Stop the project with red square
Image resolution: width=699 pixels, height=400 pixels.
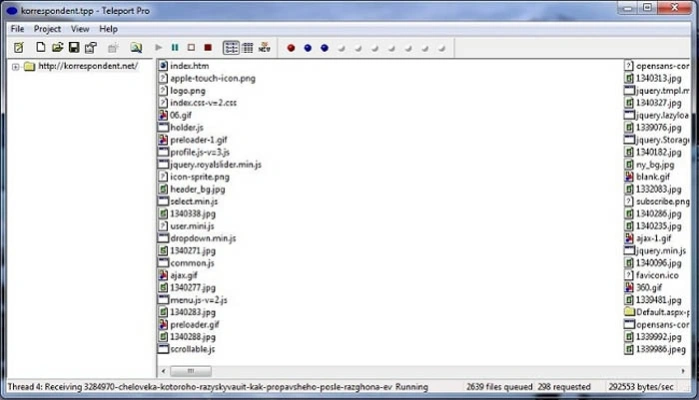[x=208, y=47]
